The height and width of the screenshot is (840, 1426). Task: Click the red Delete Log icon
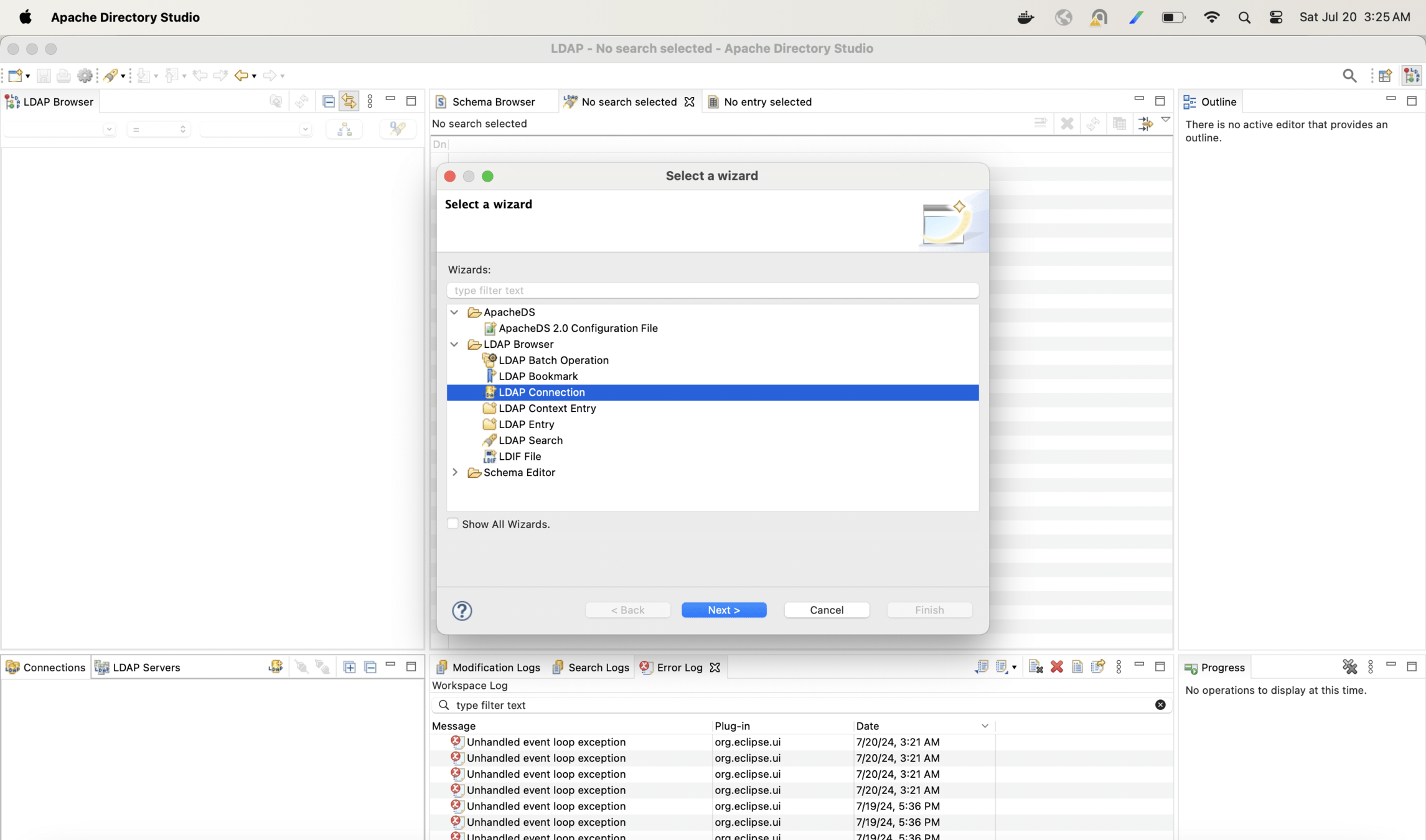tap(1056, 667)
